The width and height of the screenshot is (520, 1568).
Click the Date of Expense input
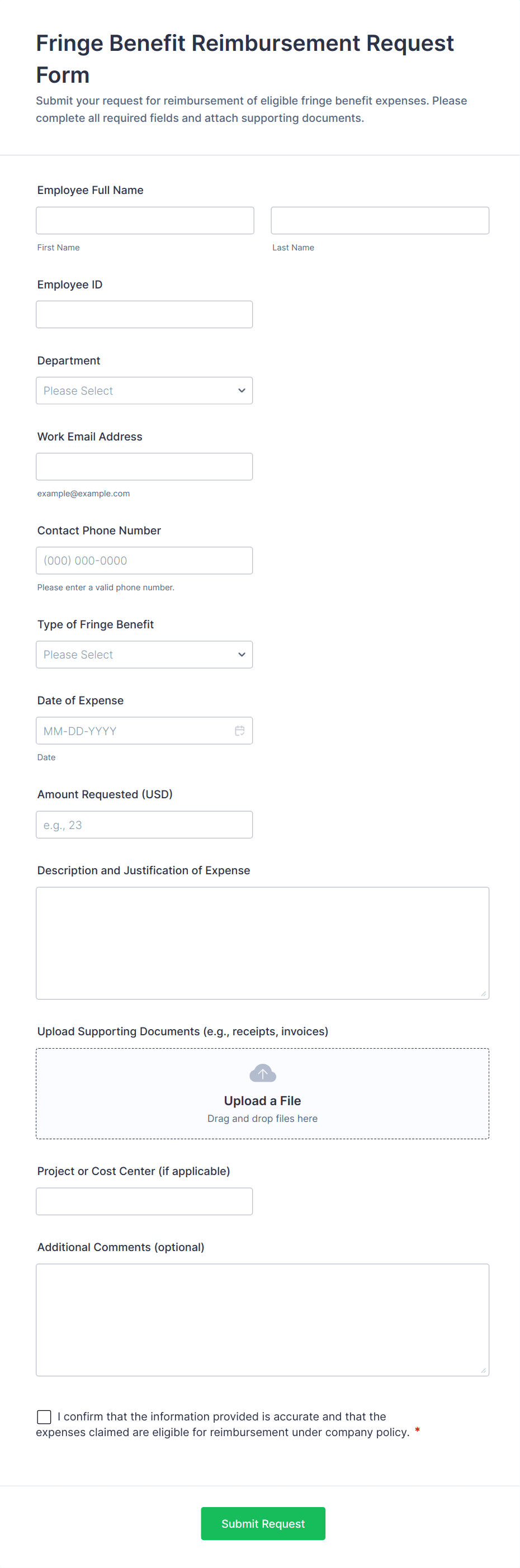134,731
